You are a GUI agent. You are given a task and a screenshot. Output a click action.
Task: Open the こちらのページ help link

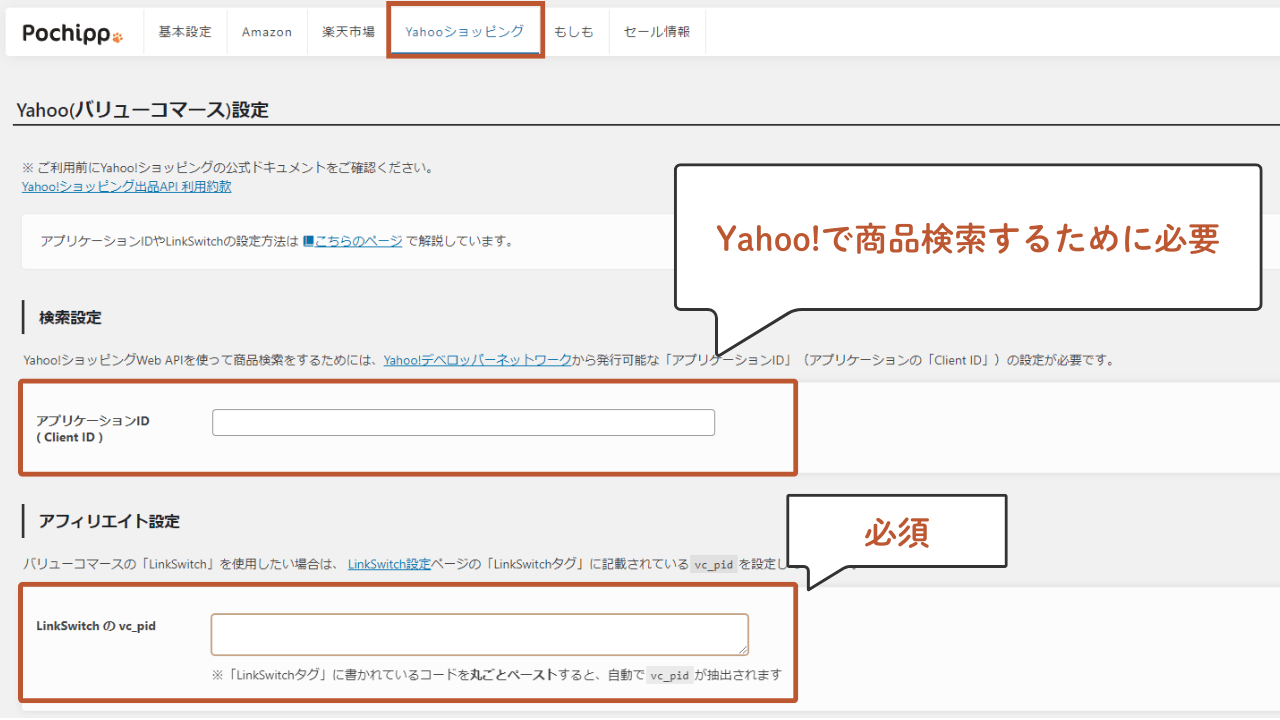358,241
